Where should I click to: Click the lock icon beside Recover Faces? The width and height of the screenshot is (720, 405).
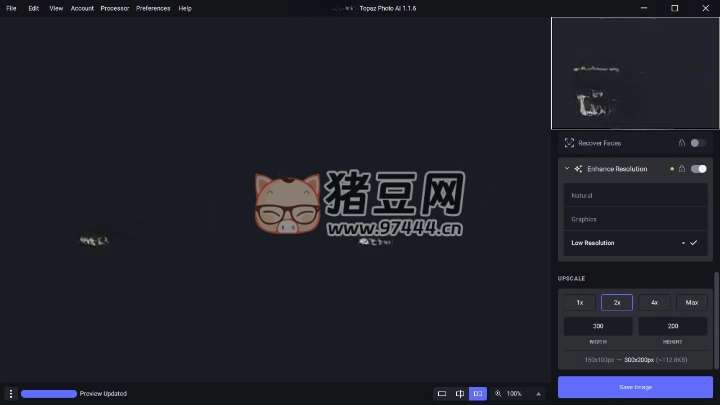point(682,143)
